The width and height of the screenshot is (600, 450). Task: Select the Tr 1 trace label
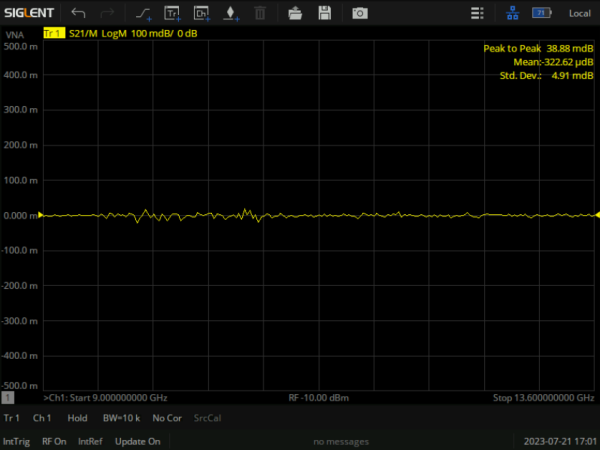click(12, 417)
